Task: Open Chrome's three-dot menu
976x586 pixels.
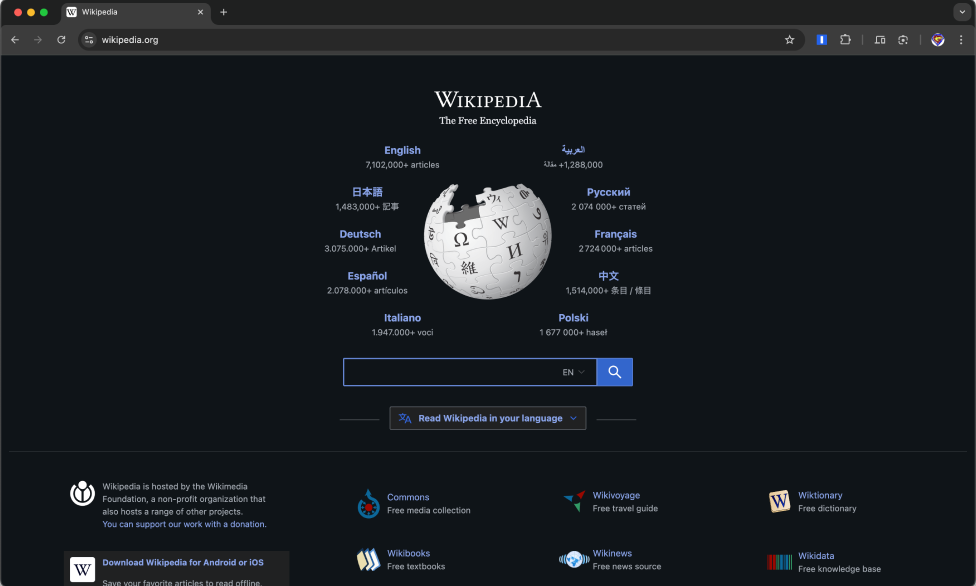Action: (x=963, y=39)
